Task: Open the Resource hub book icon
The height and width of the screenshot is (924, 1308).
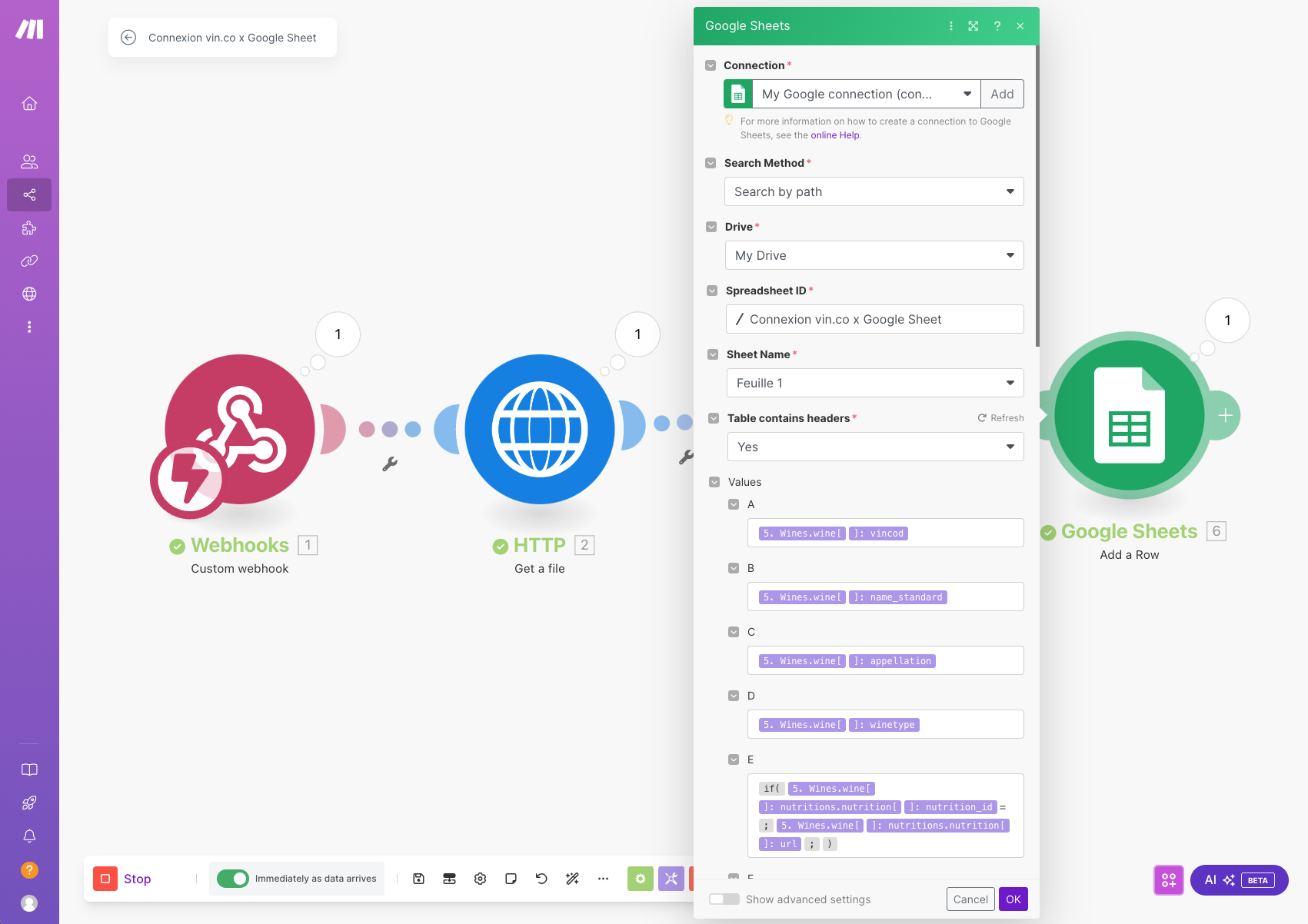Action: point(29,770)
